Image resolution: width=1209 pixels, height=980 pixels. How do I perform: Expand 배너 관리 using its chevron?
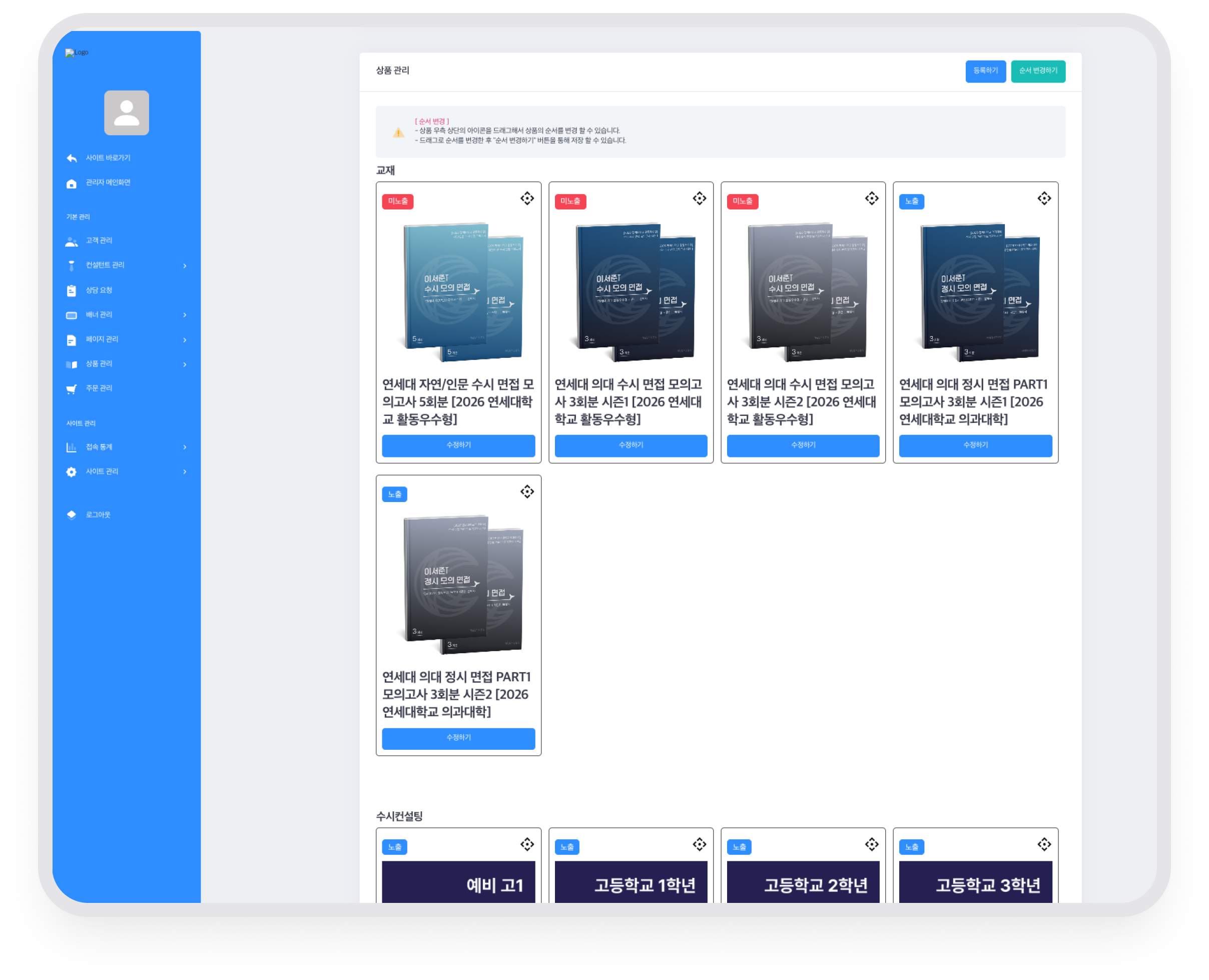(x=185, y=315)
